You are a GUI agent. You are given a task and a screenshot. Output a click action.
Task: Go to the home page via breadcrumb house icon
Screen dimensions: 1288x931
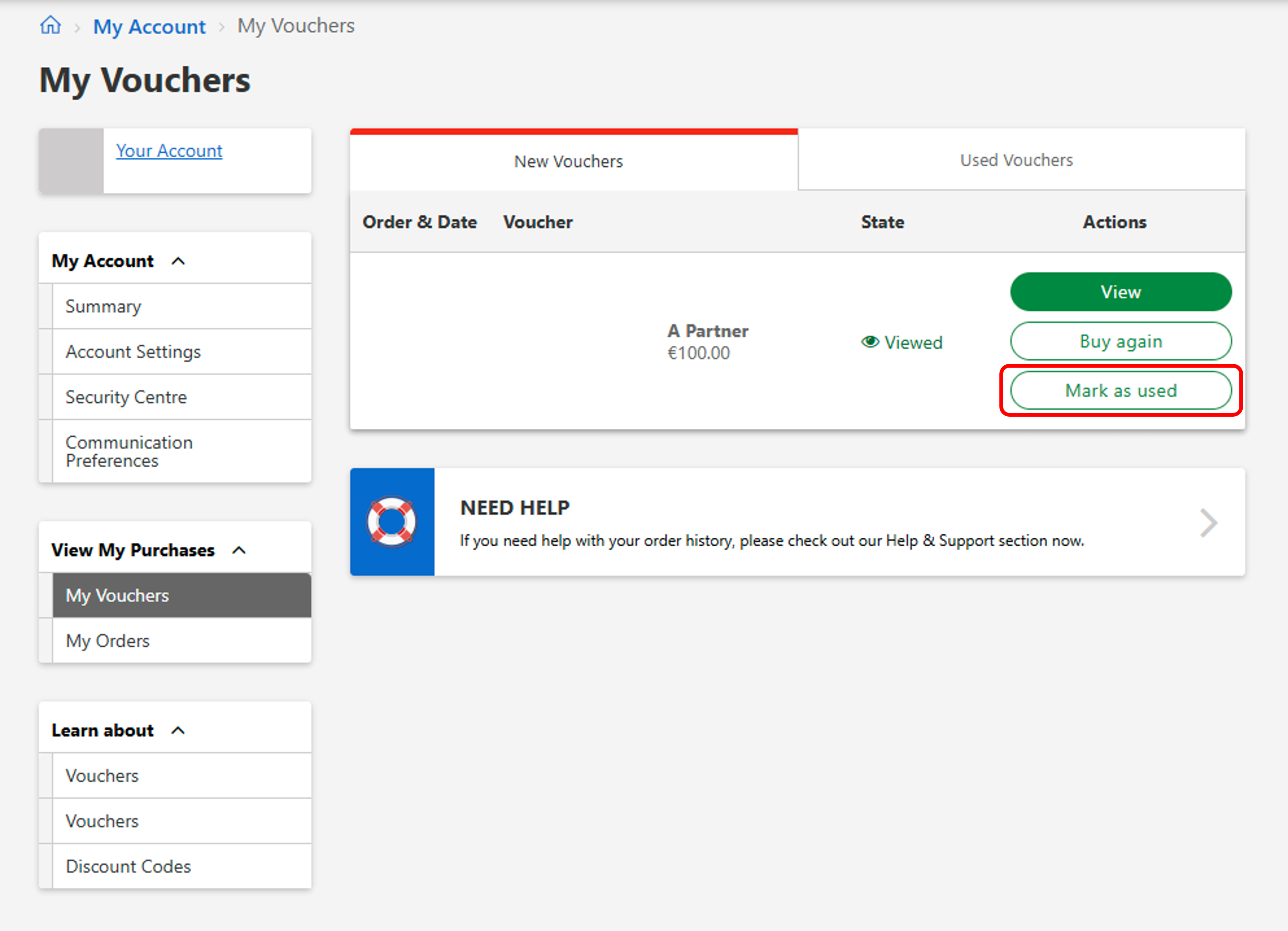(x=51, y=26)
